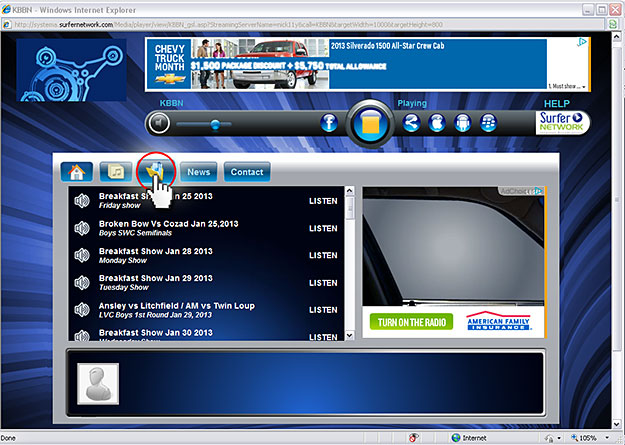Click speaker icon for Ansley vs Litchfield
This screenshot has height=445, width=625.
pos(82,309)
